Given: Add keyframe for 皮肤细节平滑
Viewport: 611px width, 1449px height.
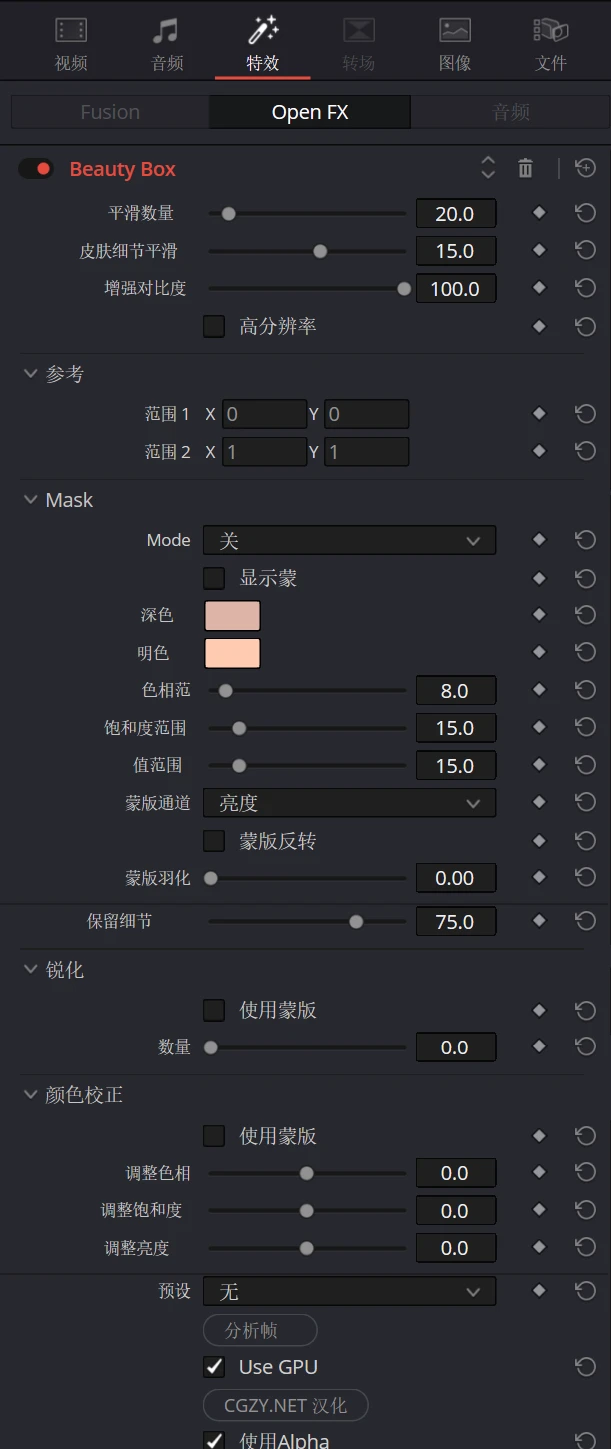Looking at the screenshot, I should (539, 250).
